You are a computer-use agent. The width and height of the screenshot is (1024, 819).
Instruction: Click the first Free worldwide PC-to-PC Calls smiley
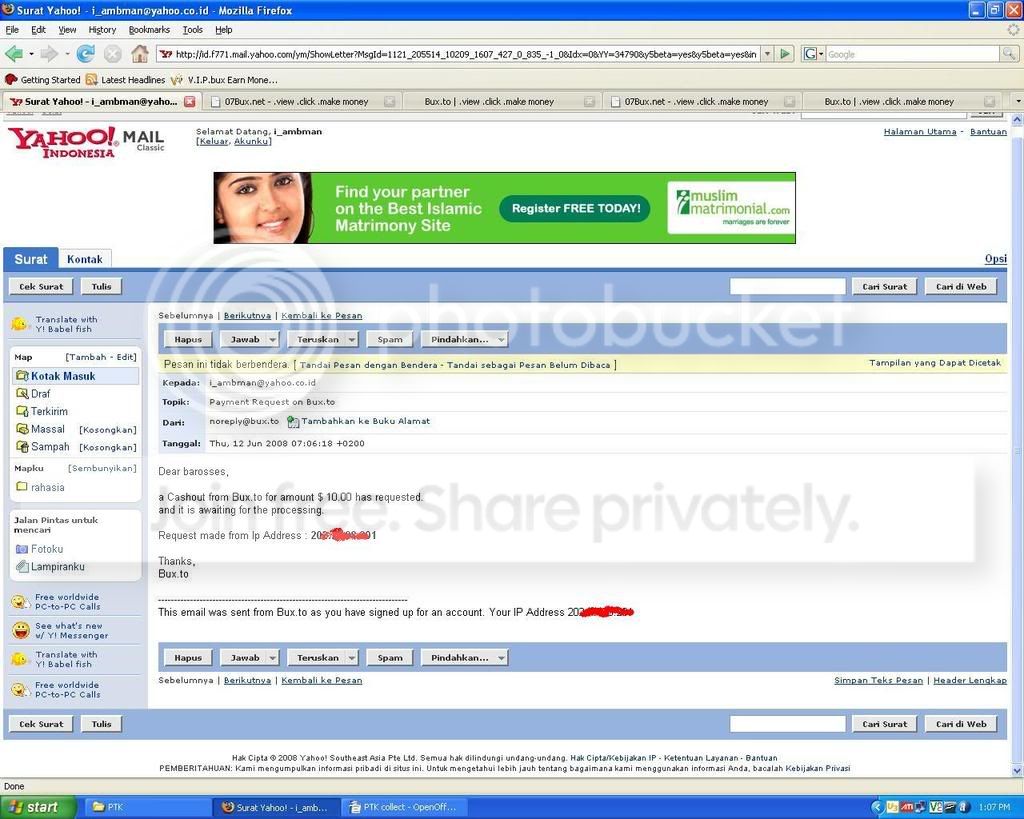(20, 602)
